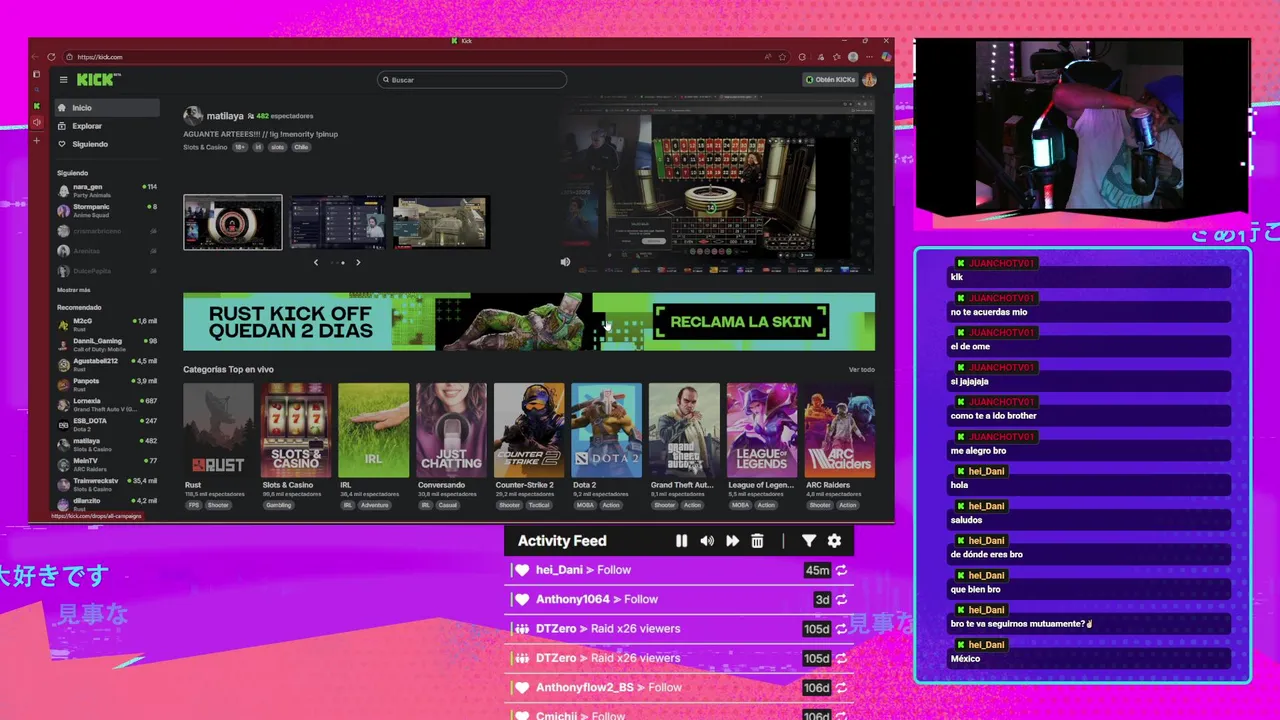Open browser settings three-dot menu
1280x720 pixels.
click(869, 57)
